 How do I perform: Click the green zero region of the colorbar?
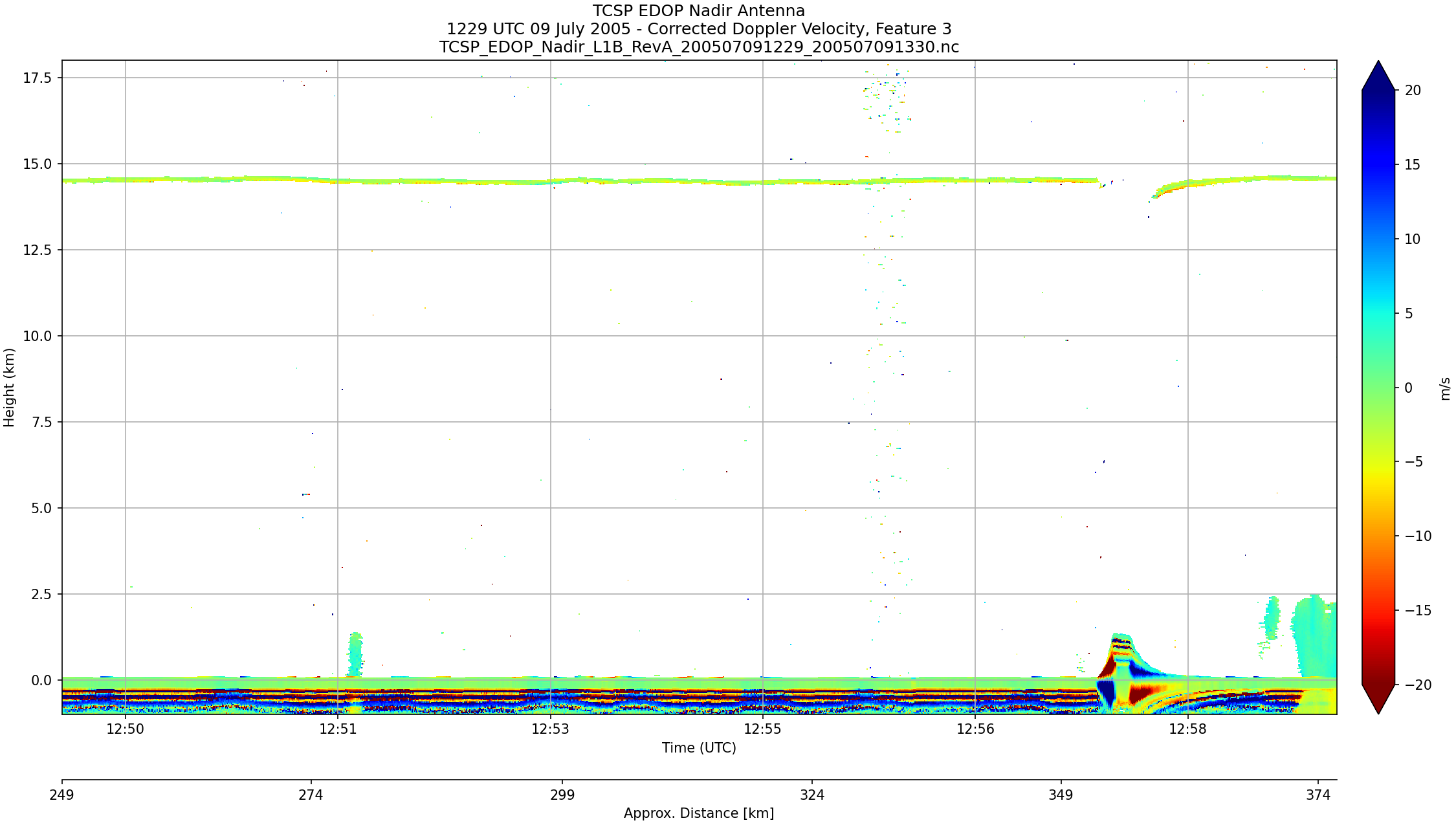(1378, 388)
